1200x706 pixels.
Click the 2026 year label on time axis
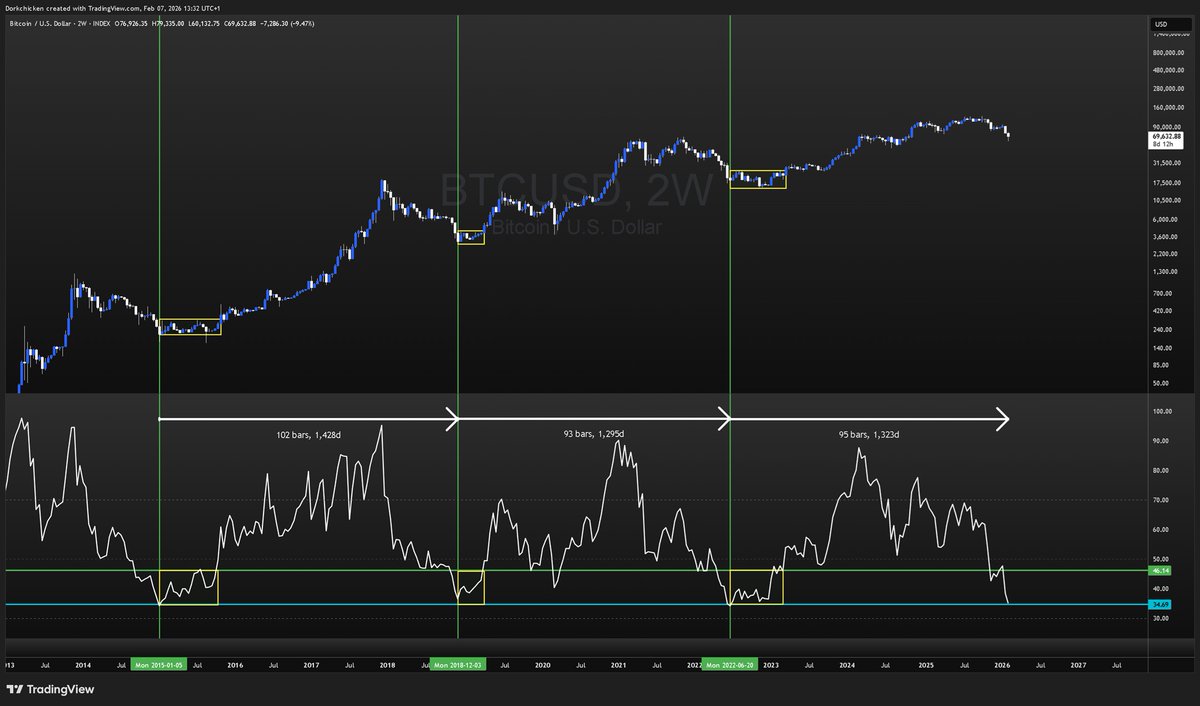(x=1002, y=664)
